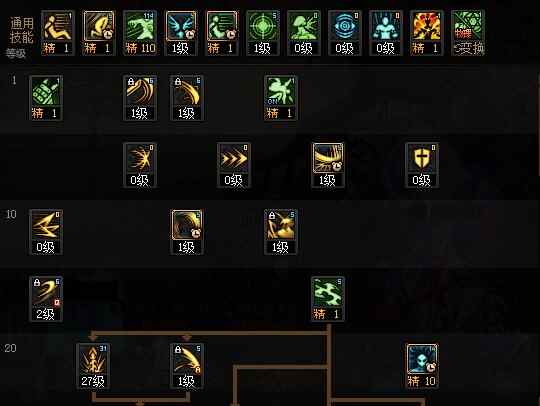Viewport: 540px width, 406px height.
Task: Select the blue wings skill icon
Action: (x=181, y=33)
